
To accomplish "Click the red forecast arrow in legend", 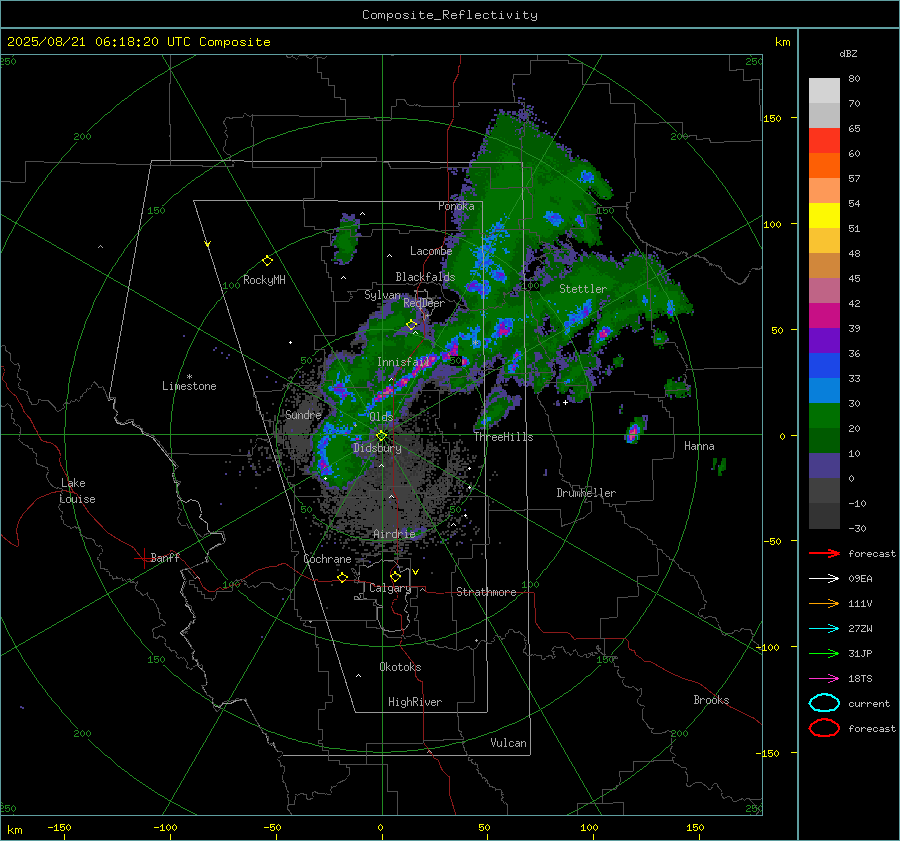I will click(x=824, y=553).
